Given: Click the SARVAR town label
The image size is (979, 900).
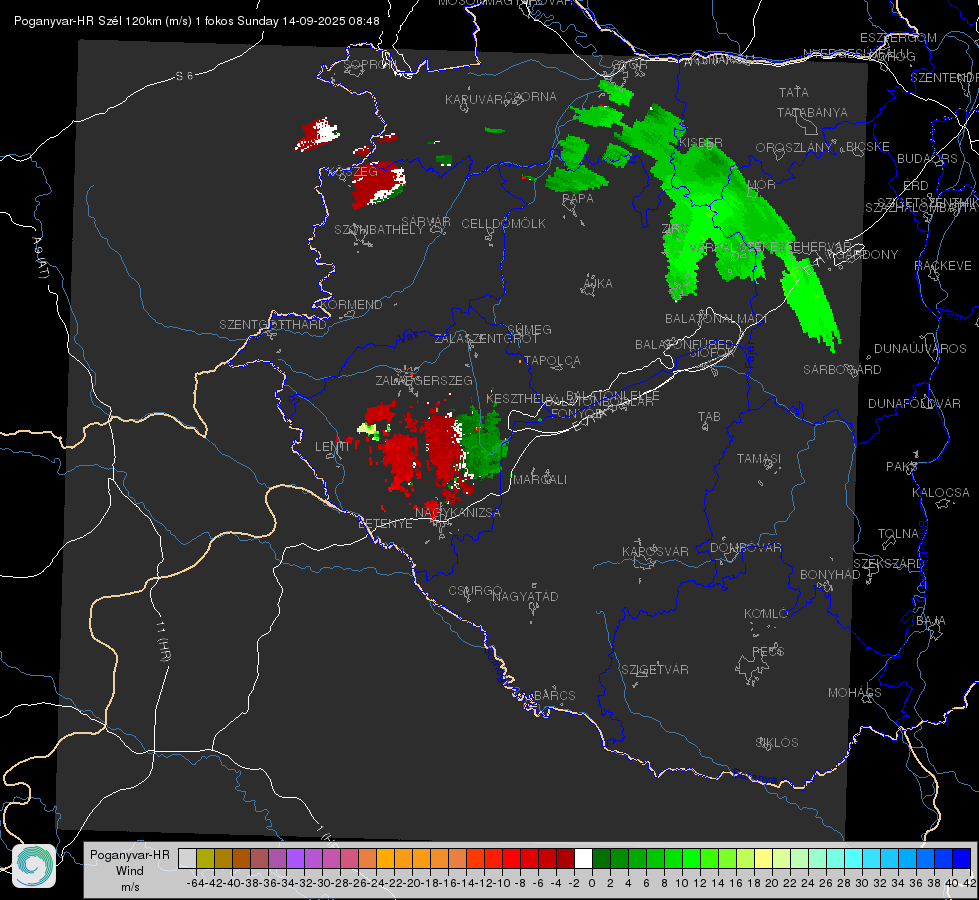Looking at the screenshot, I should [x=426, y=222].
